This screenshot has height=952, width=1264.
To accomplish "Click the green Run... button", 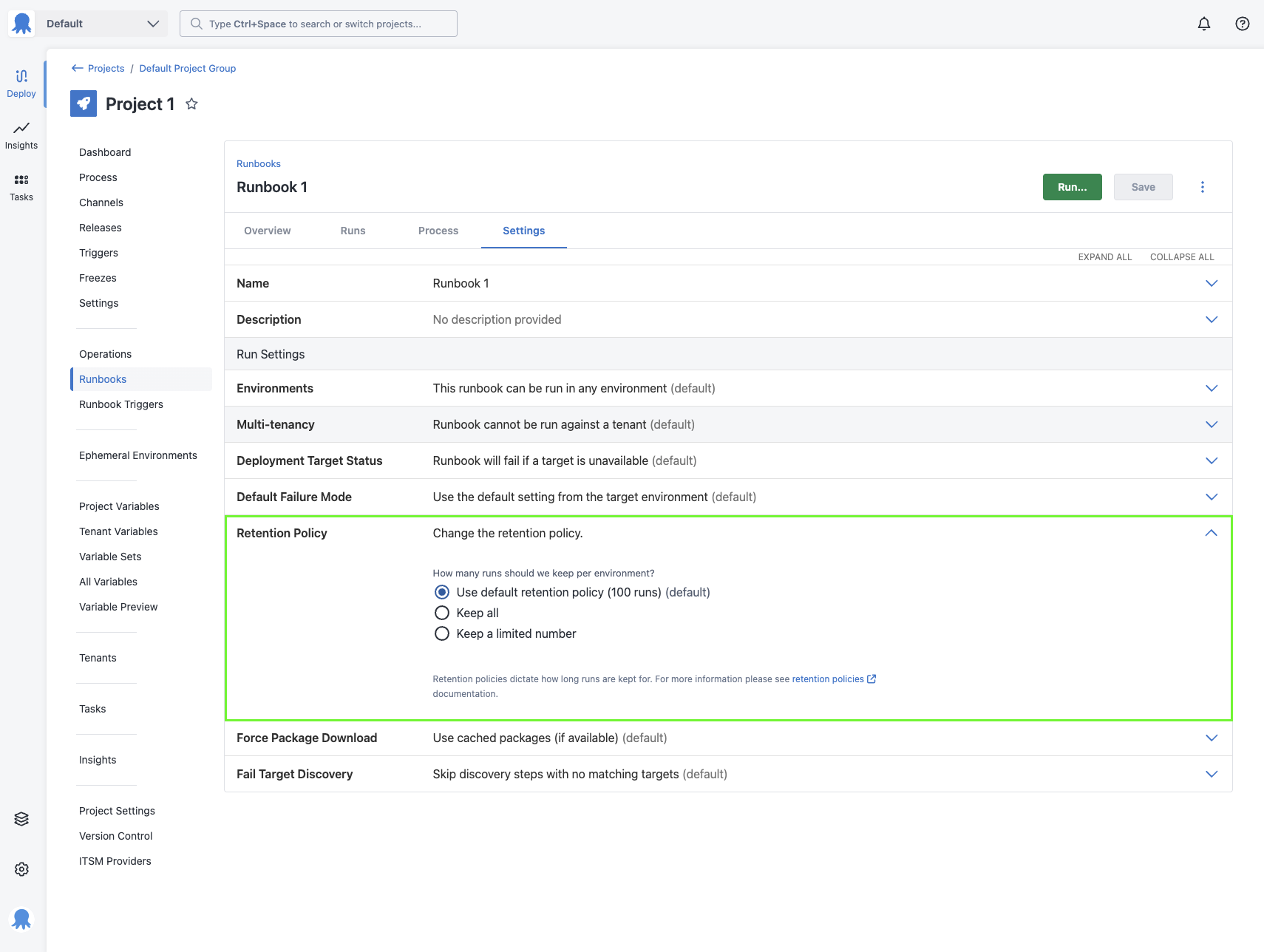I will pos(1072,187).
